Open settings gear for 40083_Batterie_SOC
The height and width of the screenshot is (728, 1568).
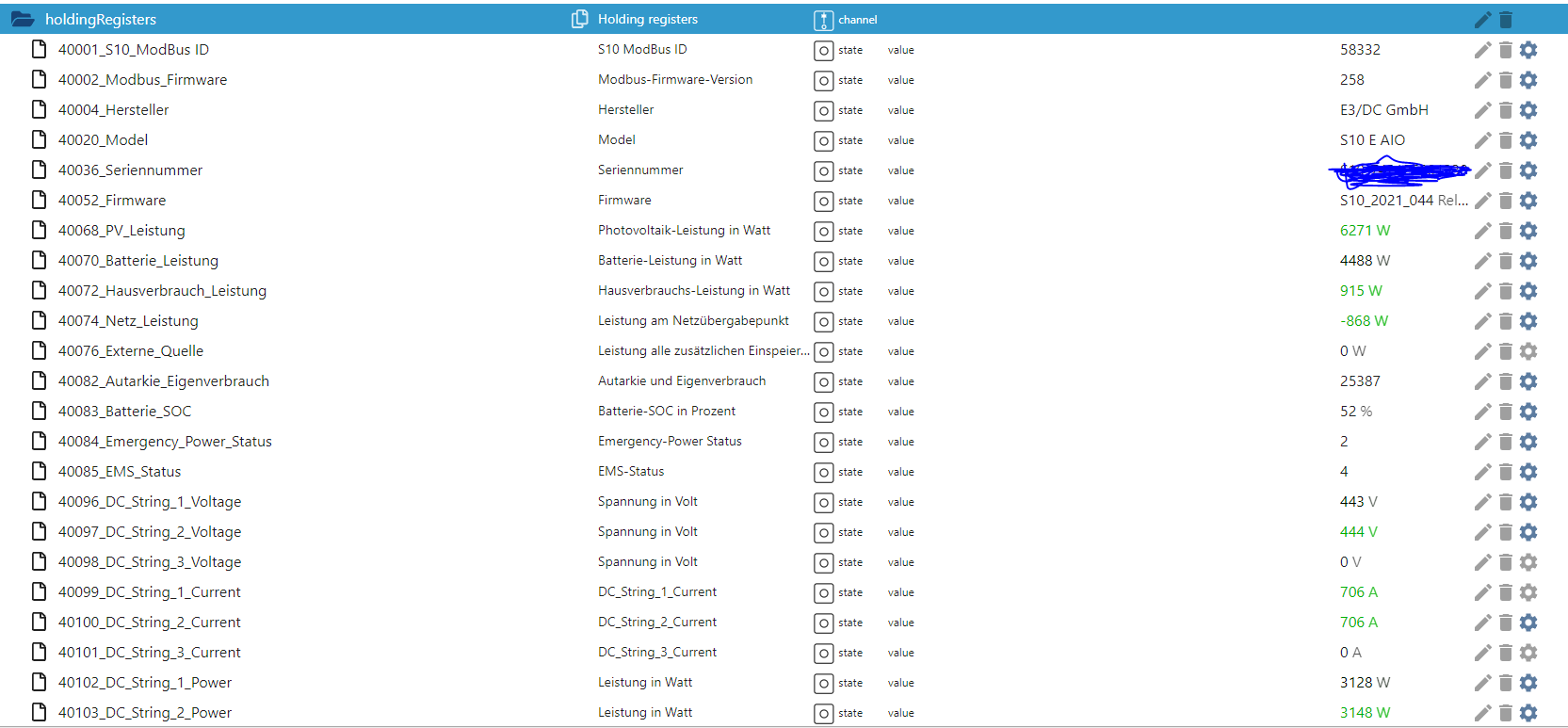[x=1528, y=412]
